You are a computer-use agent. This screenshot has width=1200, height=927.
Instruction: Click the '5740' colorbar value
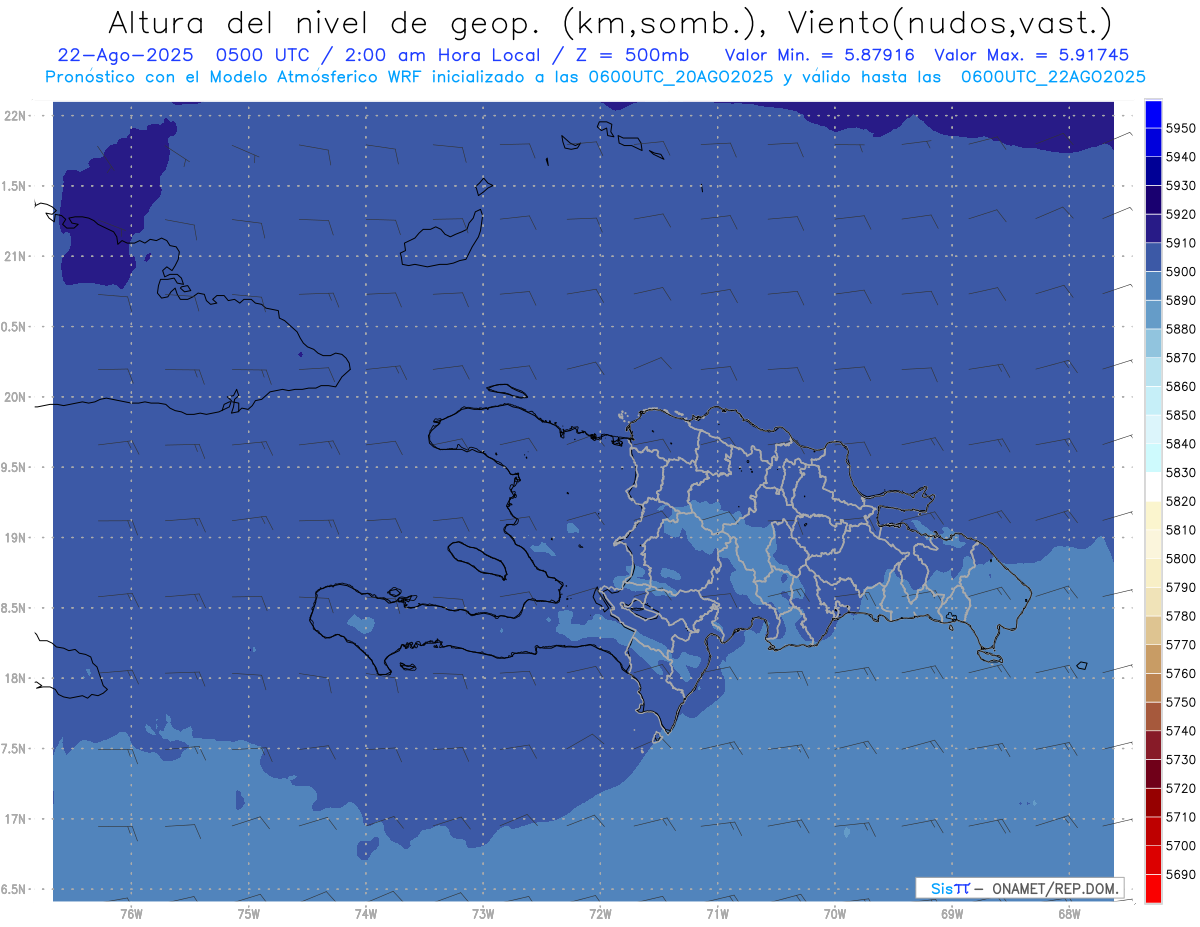[1180, 731]
